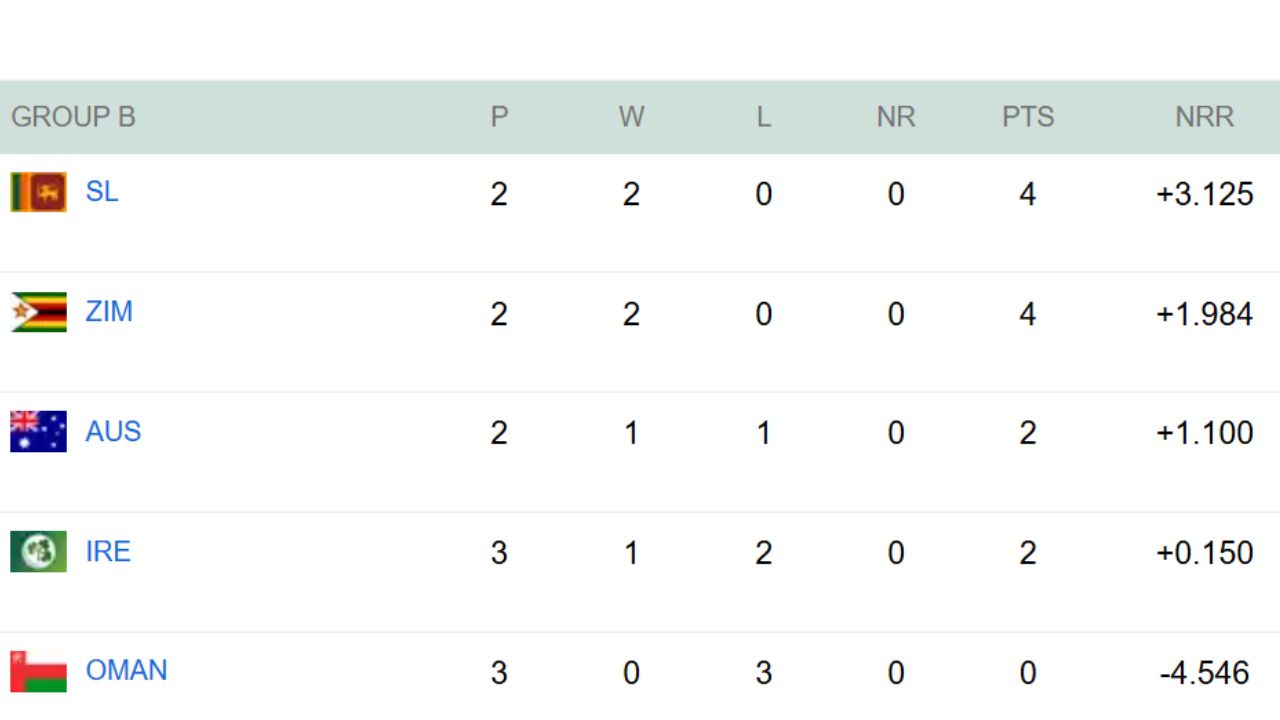Click the W column header
This screenshot has width=1280, height=720.
coord(631,117)
